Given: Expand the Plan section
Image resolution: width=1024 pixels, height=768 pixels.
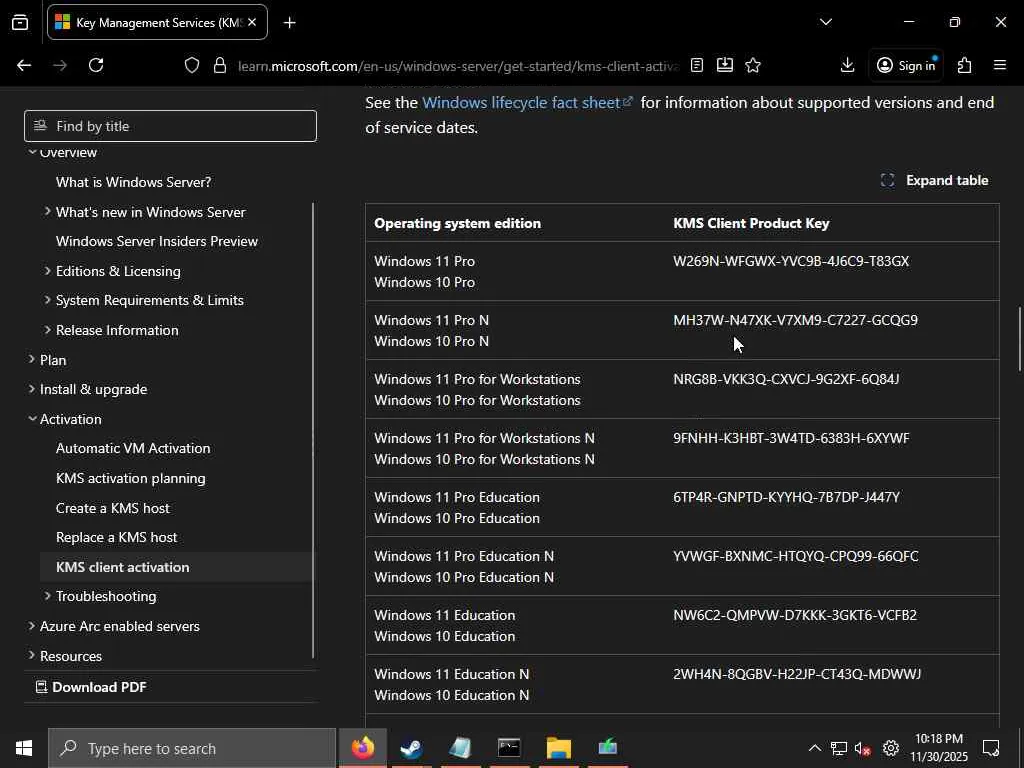Looking at the screenshot, I should (x=32, y=360).
